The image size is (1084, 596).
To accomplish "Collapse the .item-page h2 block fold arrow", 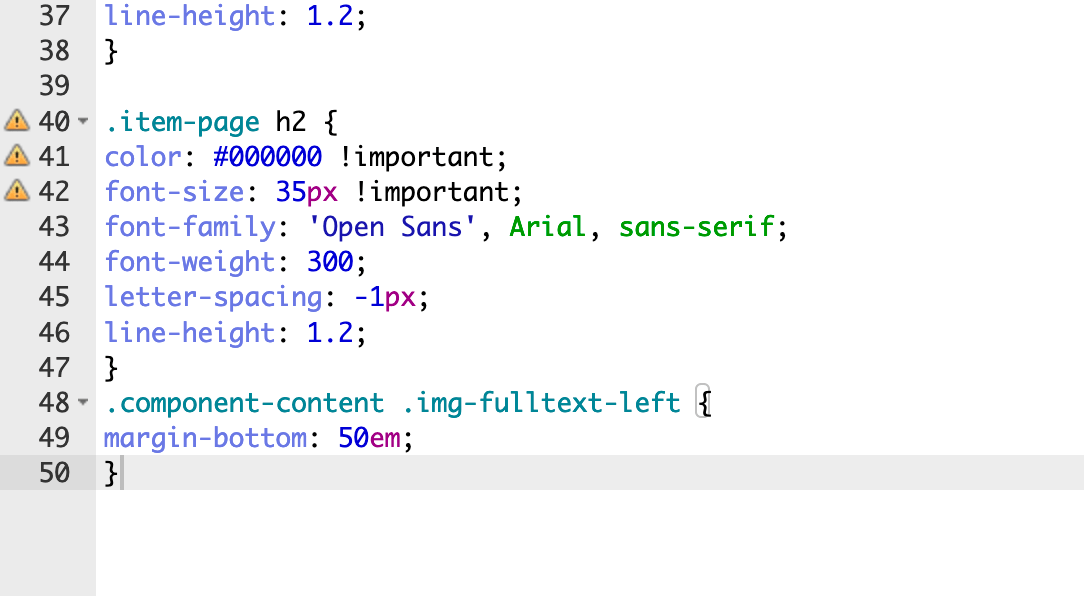I will [83, 121].
